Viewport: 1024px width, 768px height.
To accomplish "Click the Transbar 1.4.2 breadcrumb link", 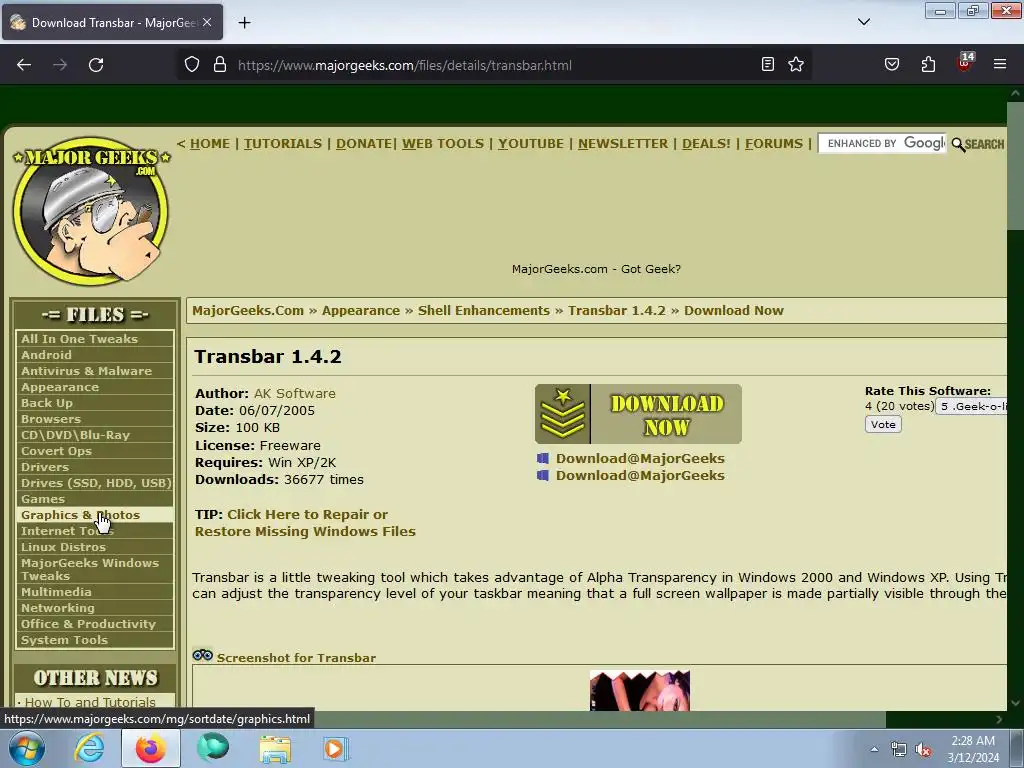I will click(616, 310).
